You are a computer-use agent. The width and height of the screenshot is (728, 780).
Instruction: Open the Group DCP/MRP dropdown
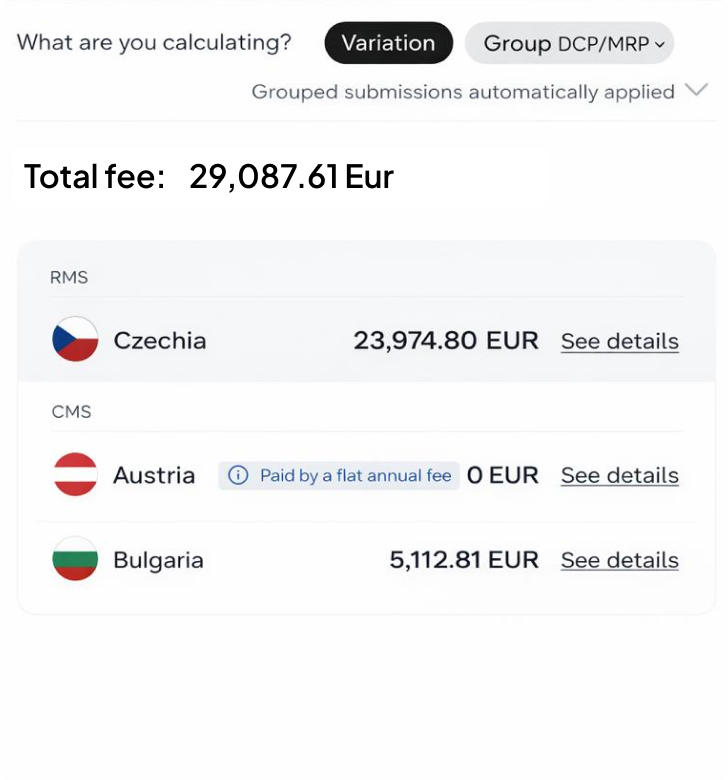coord(569,43)
